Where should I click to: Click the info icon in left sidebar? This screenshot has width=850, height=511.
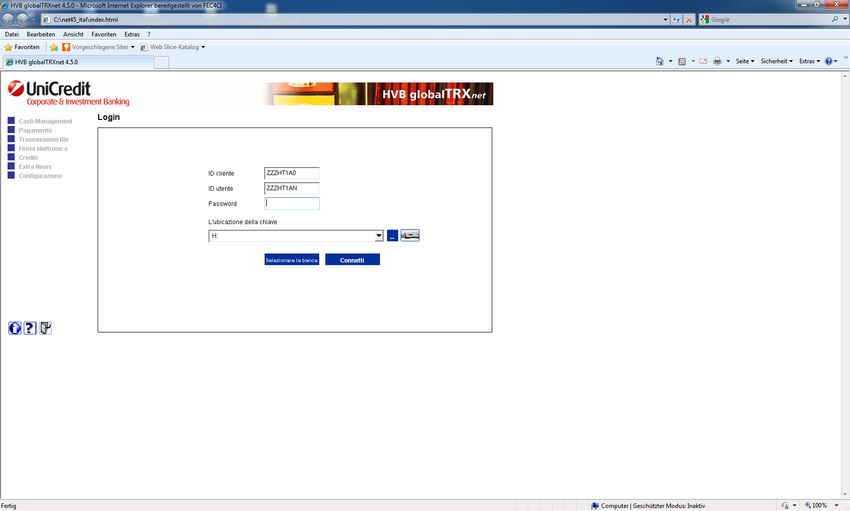[x=14, y=327]
